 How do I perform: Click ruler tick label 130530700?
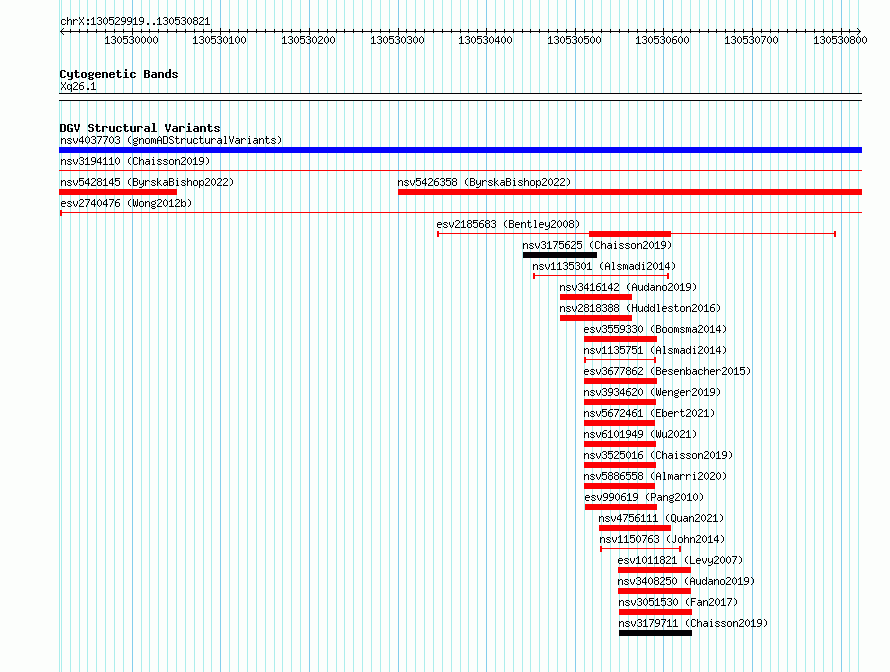[x=751, y=40]
